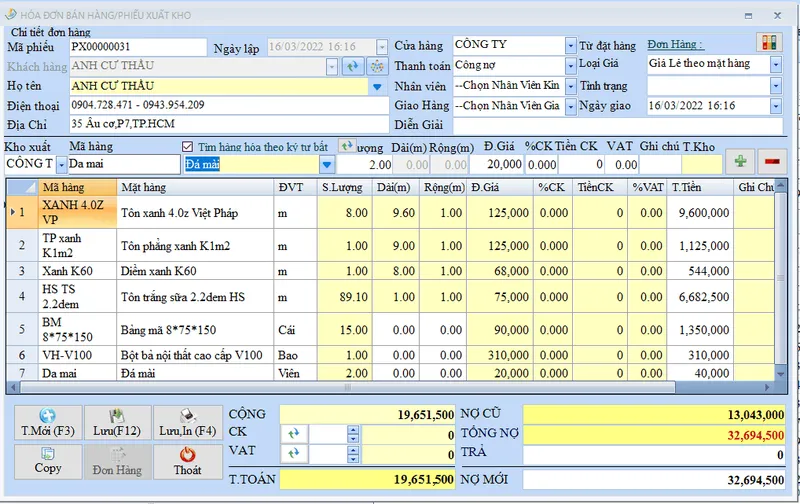Click the colored books icon near Đơn Hàng
Viewport: 800px width, 504px height.
(769, 42)
